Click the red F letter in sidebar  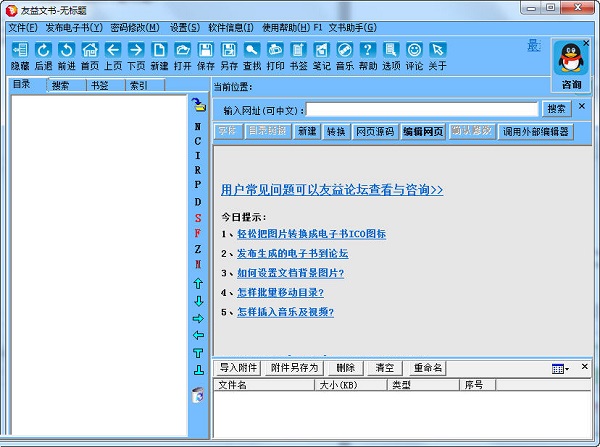197,233
